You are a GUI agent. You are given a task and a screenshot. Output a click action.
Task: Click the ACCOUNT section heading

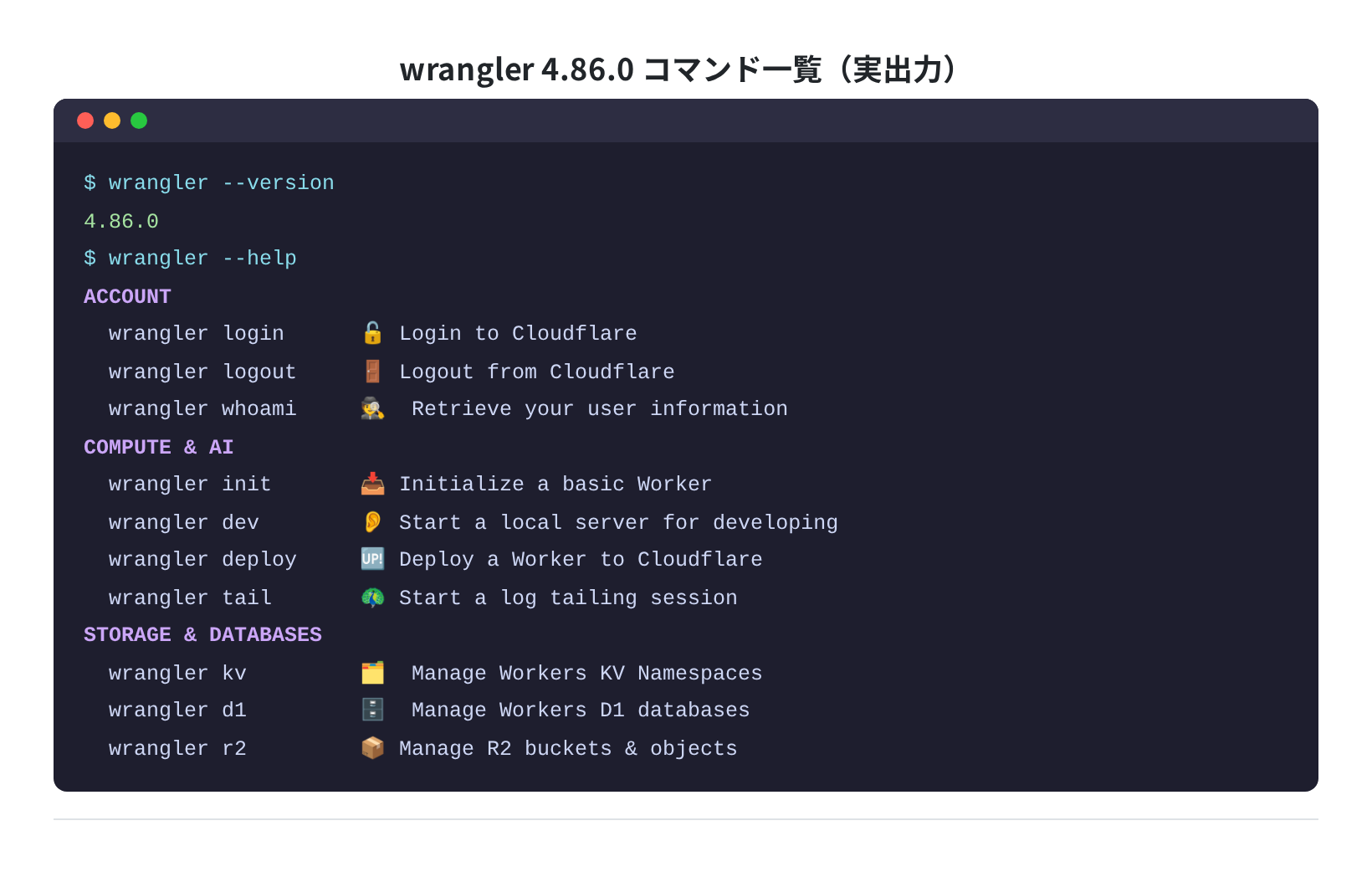(127, 296)
